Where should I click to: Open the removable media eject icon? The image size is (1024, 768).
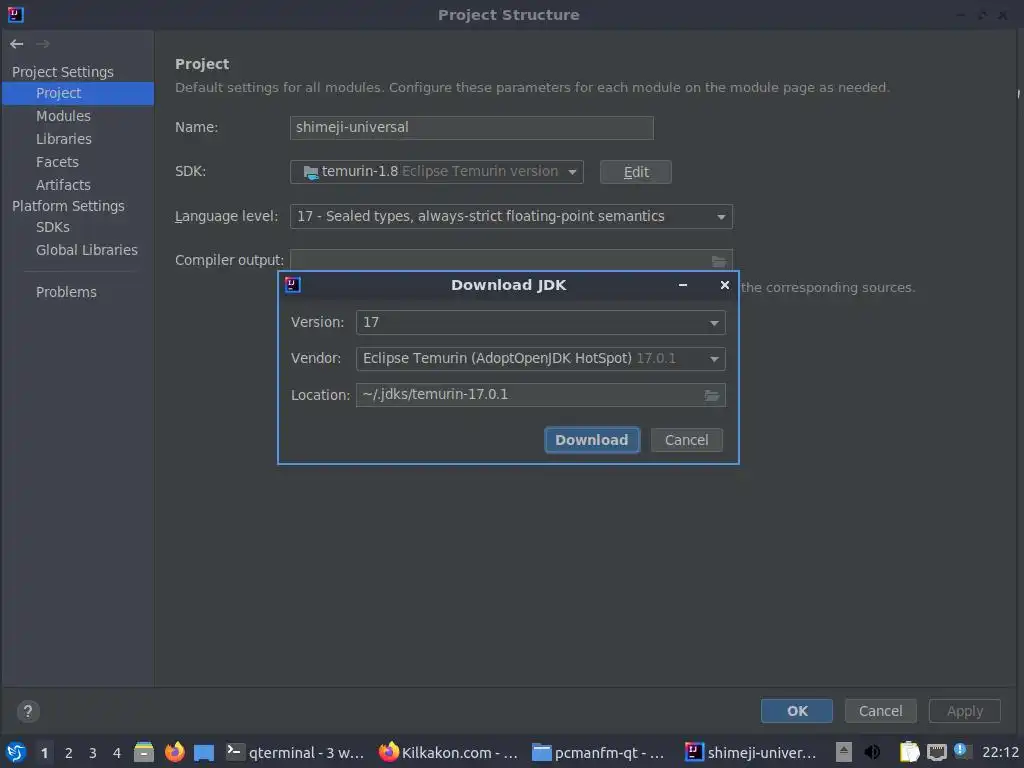point(844,752)
